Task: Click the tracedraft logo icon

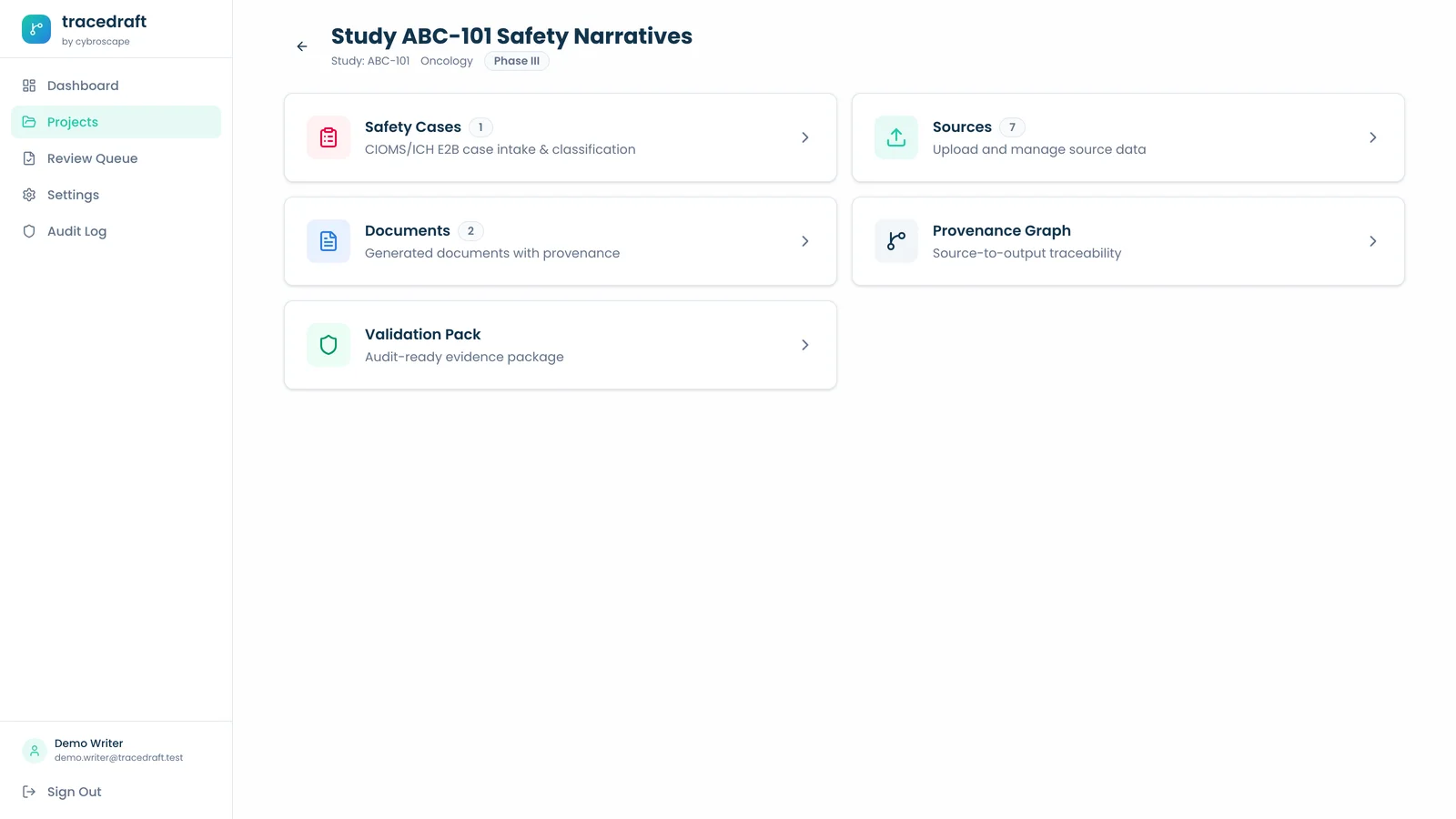Action: click(36, 29)
